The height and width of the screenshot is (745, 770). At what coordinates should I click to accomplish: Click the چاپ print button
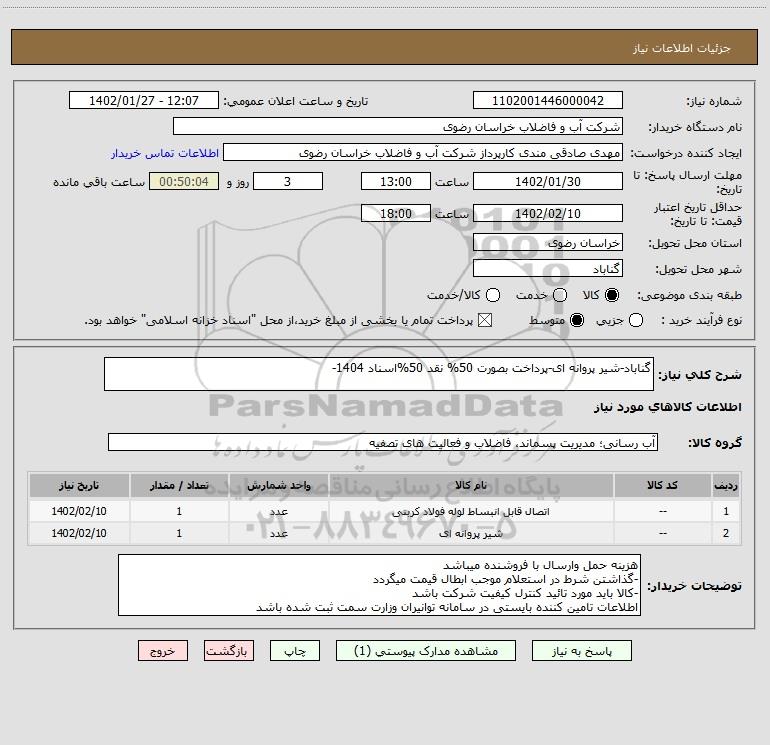click(295, 651)
